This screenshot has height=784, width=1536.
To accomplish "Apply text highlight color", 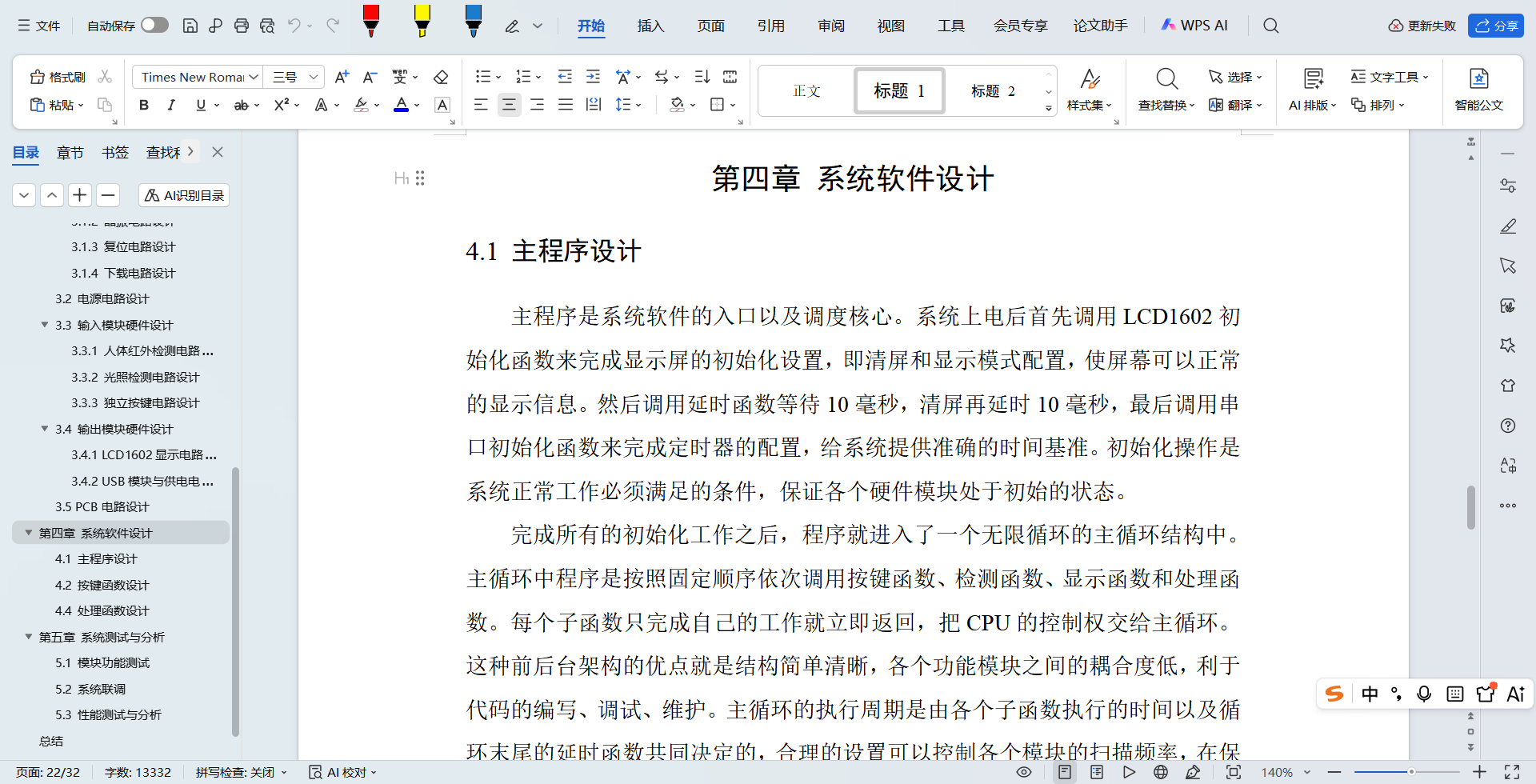I will [362, 105].
